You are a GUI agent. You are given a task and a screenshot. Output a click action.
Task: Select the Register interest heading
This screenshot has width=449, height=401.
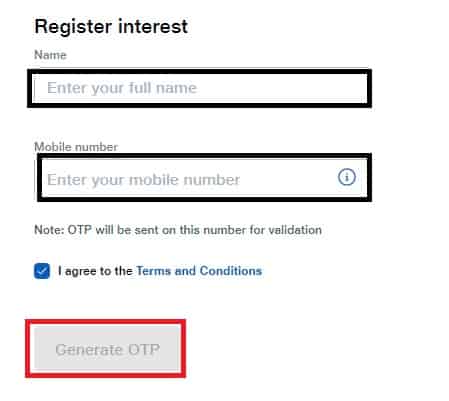[111, 26]
